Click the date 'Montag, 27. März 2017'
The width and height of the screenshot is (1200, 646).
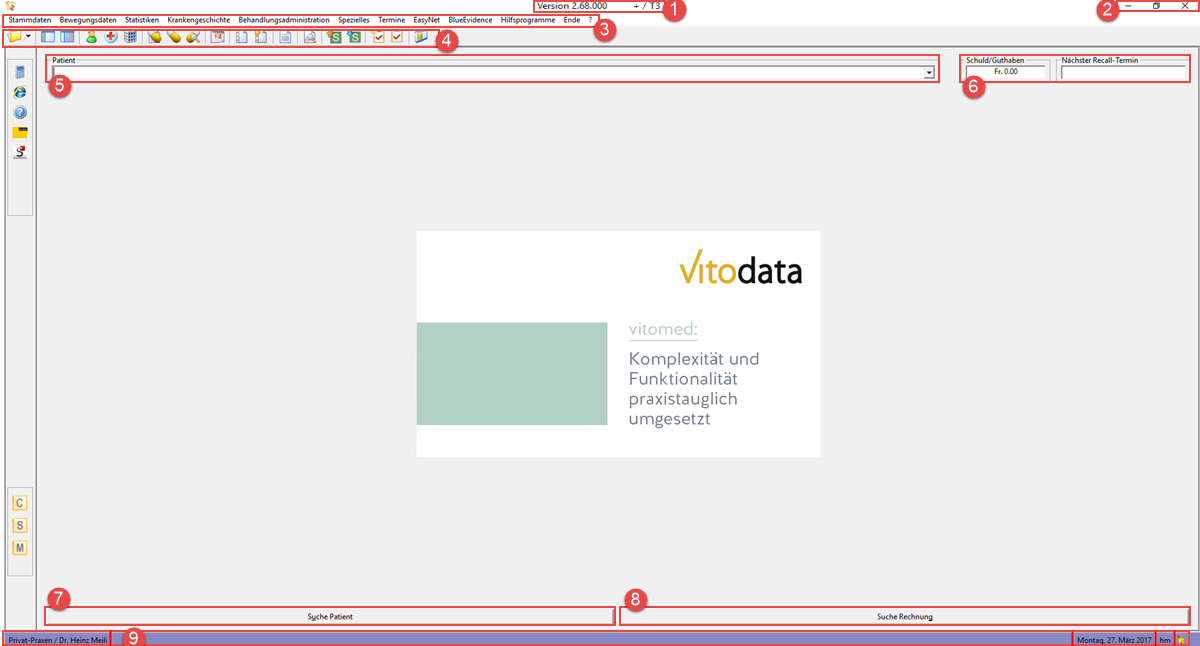(x=1114, y=639)
